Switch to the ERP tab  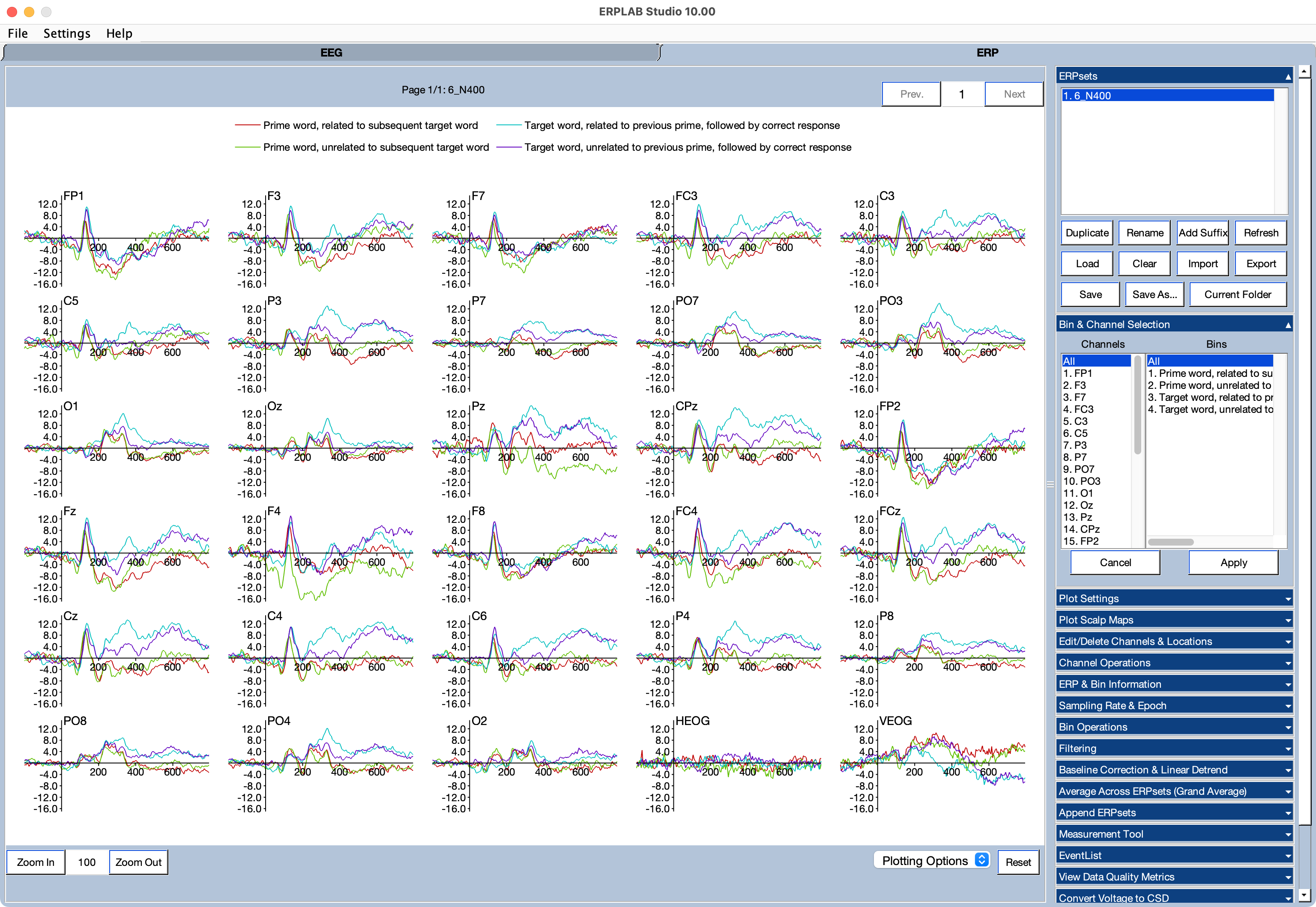click(x=987, y=52)
